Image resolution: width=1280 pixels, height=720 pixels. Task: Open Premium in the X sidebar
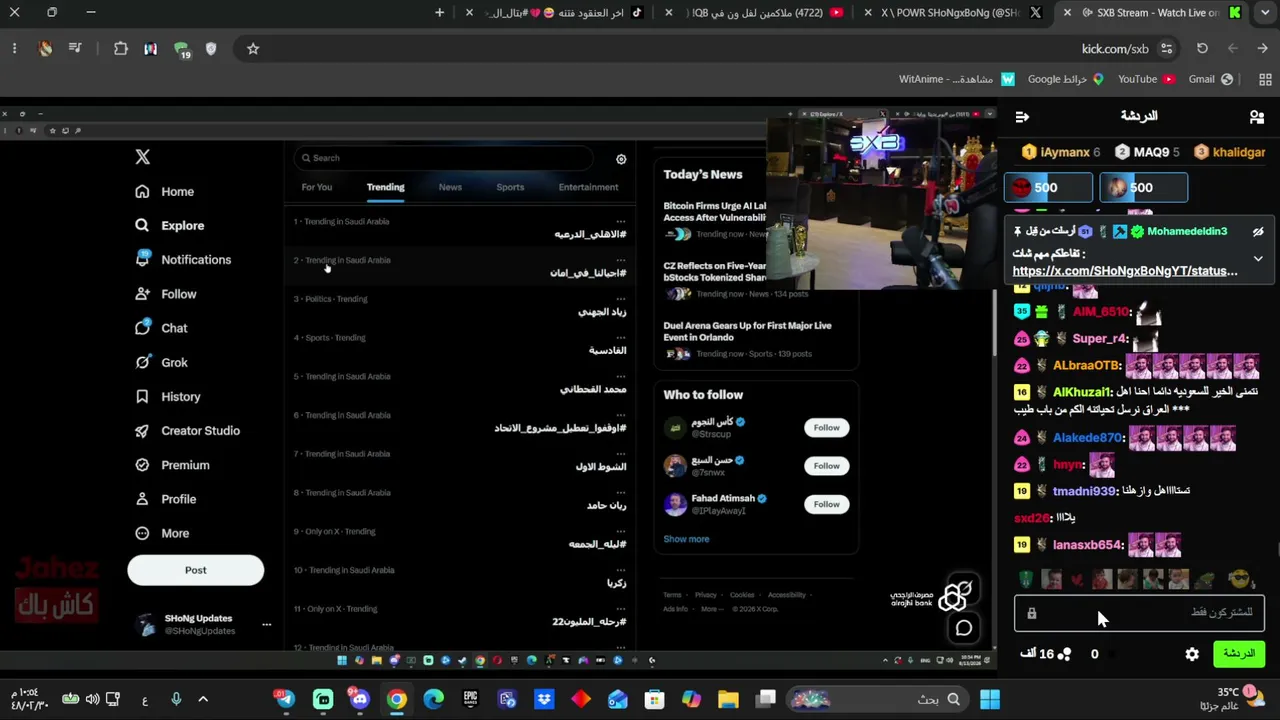pyautogui.click(x=172, y=465)
